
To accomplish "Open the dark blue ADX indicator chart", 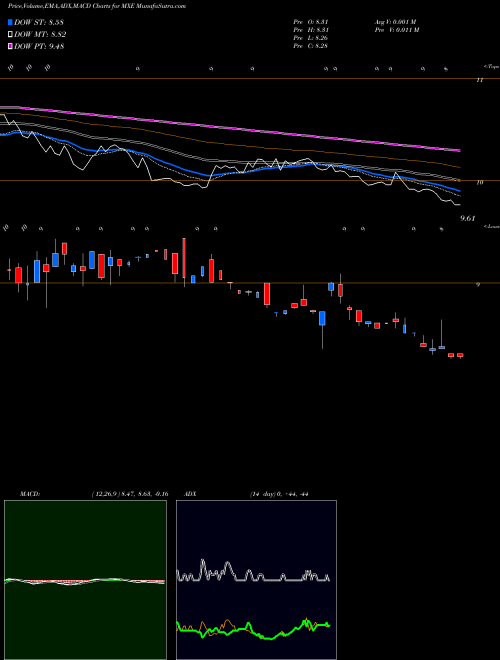I will pos(256,580).
